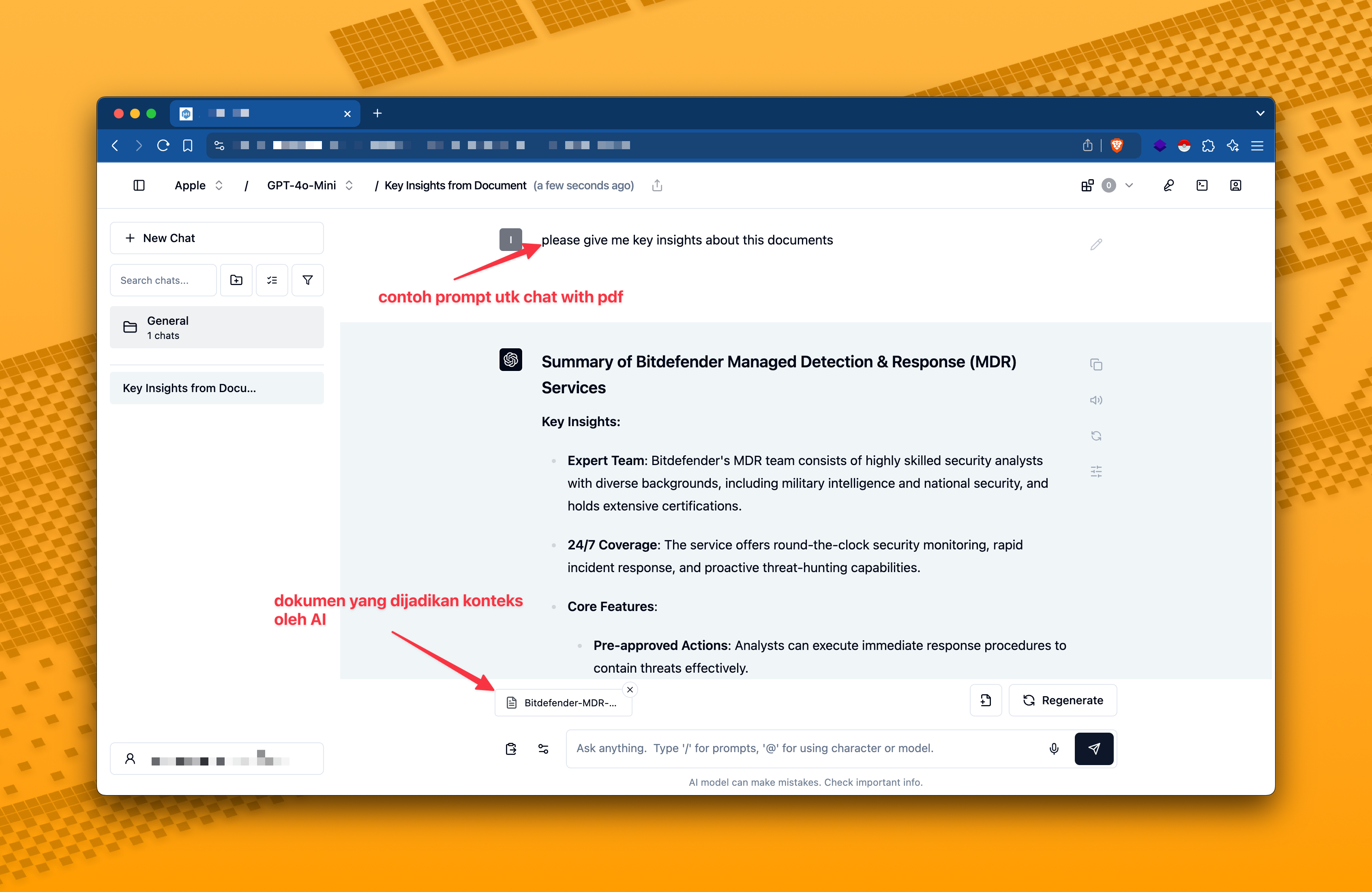Create a new folder in sidebar
The height and width of the screenshot is (892, 1372).
click(236, 280)
